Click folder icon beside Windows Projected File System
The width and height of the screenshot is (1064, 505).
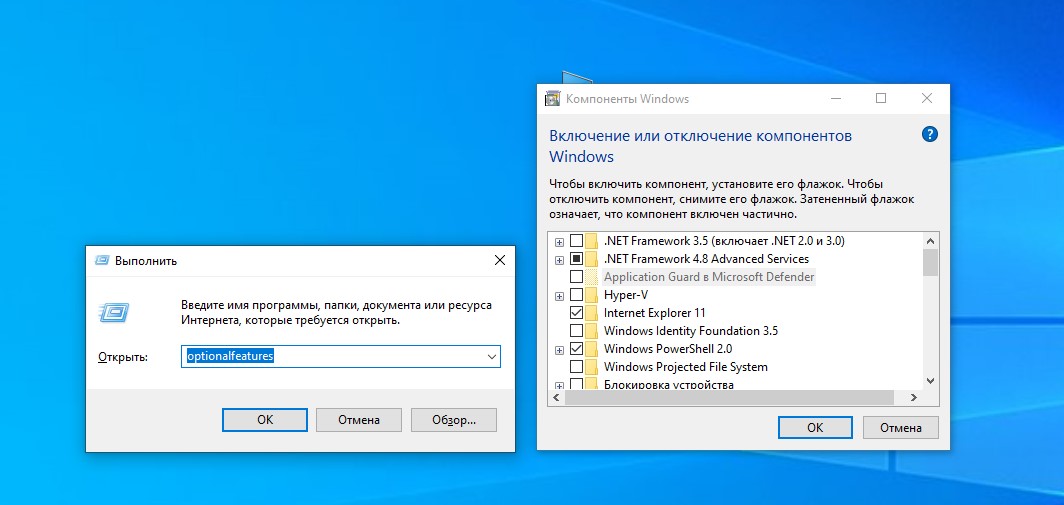click(592, 367)
